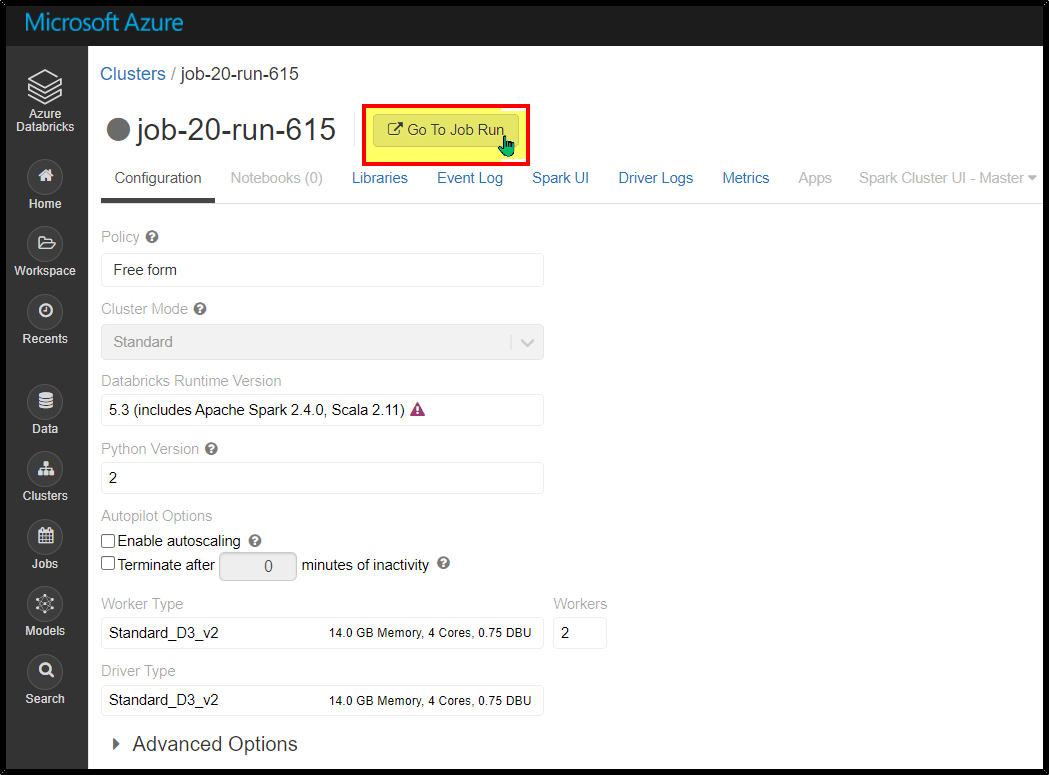The height and width of the screenshot is (775, 1049).
Task: Click the warning icon beside the runtime version
Action: pos(417,409)
